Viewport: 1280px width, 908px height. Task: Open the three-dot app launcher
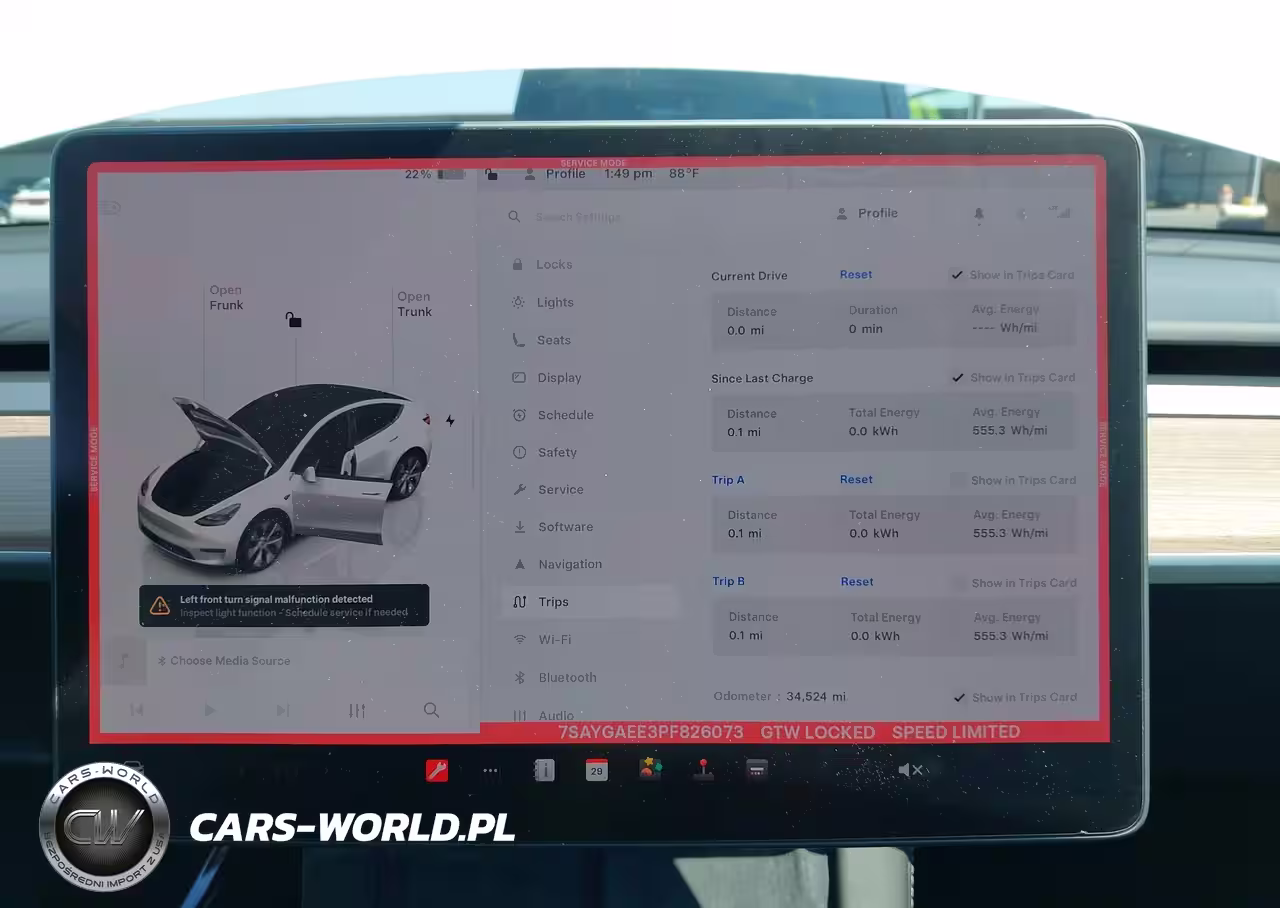point(490,770)
